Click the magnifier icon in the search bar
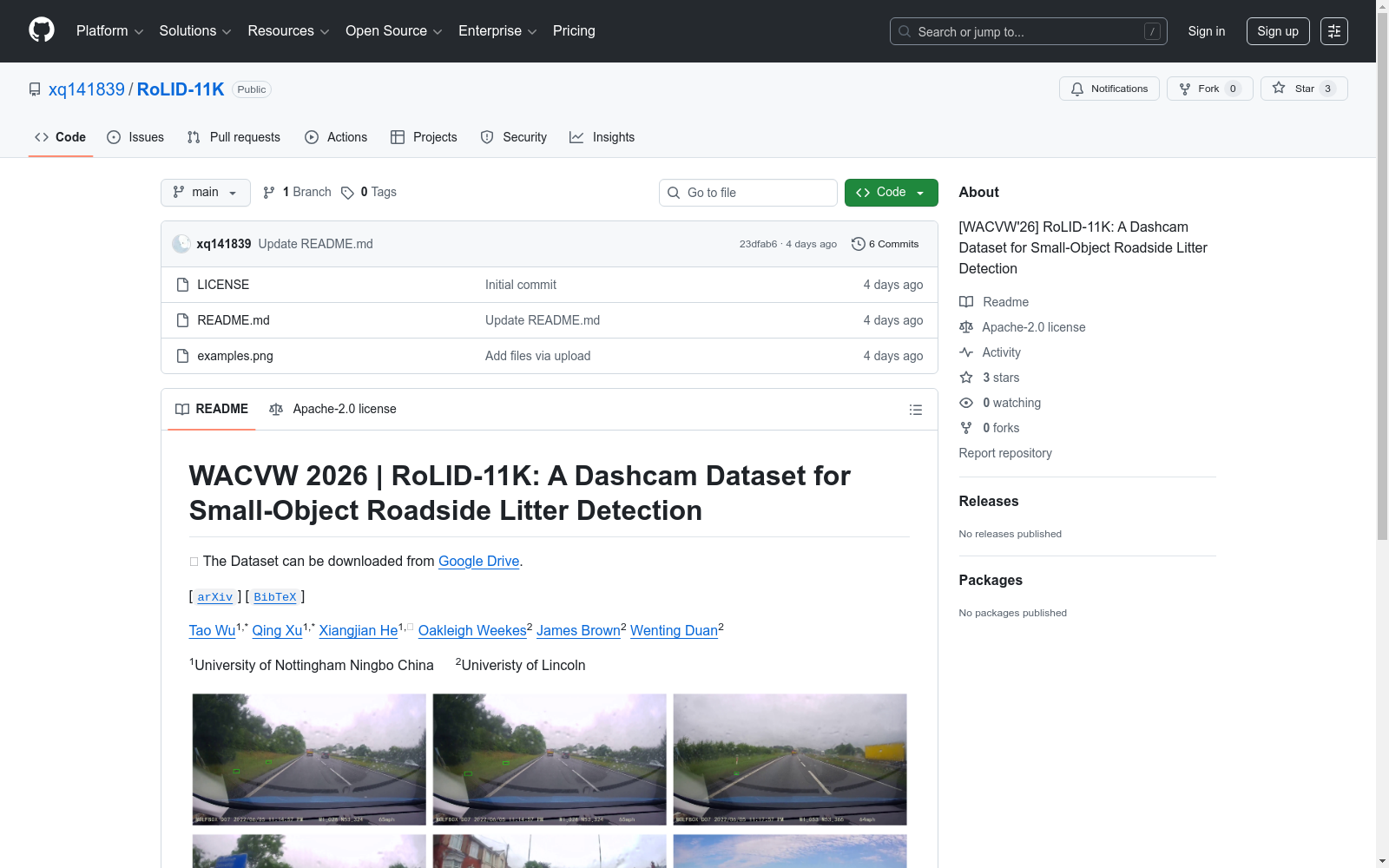1389x868 pixels. click(905, 31)
